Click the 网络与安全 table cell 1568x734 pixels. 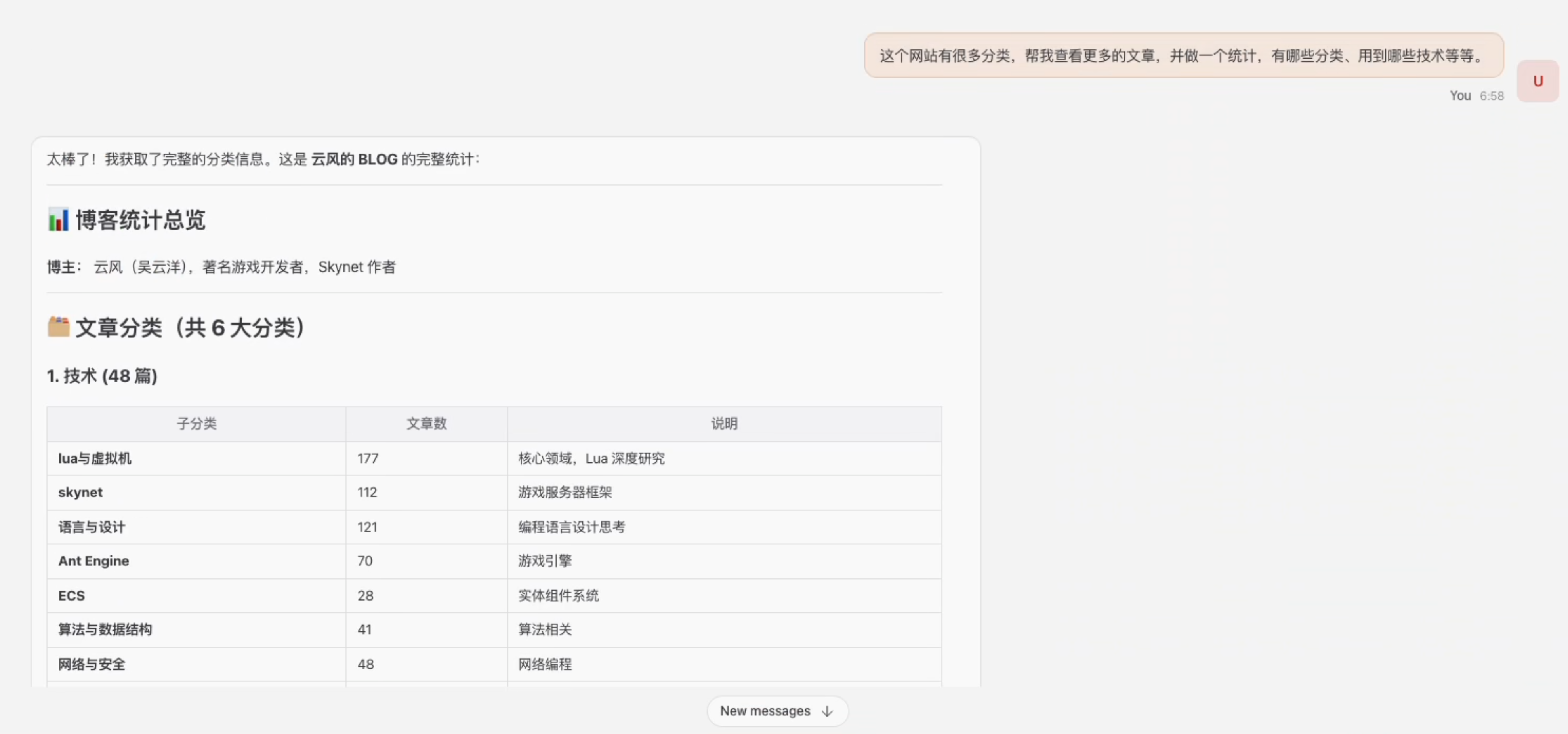click(91, 664)
